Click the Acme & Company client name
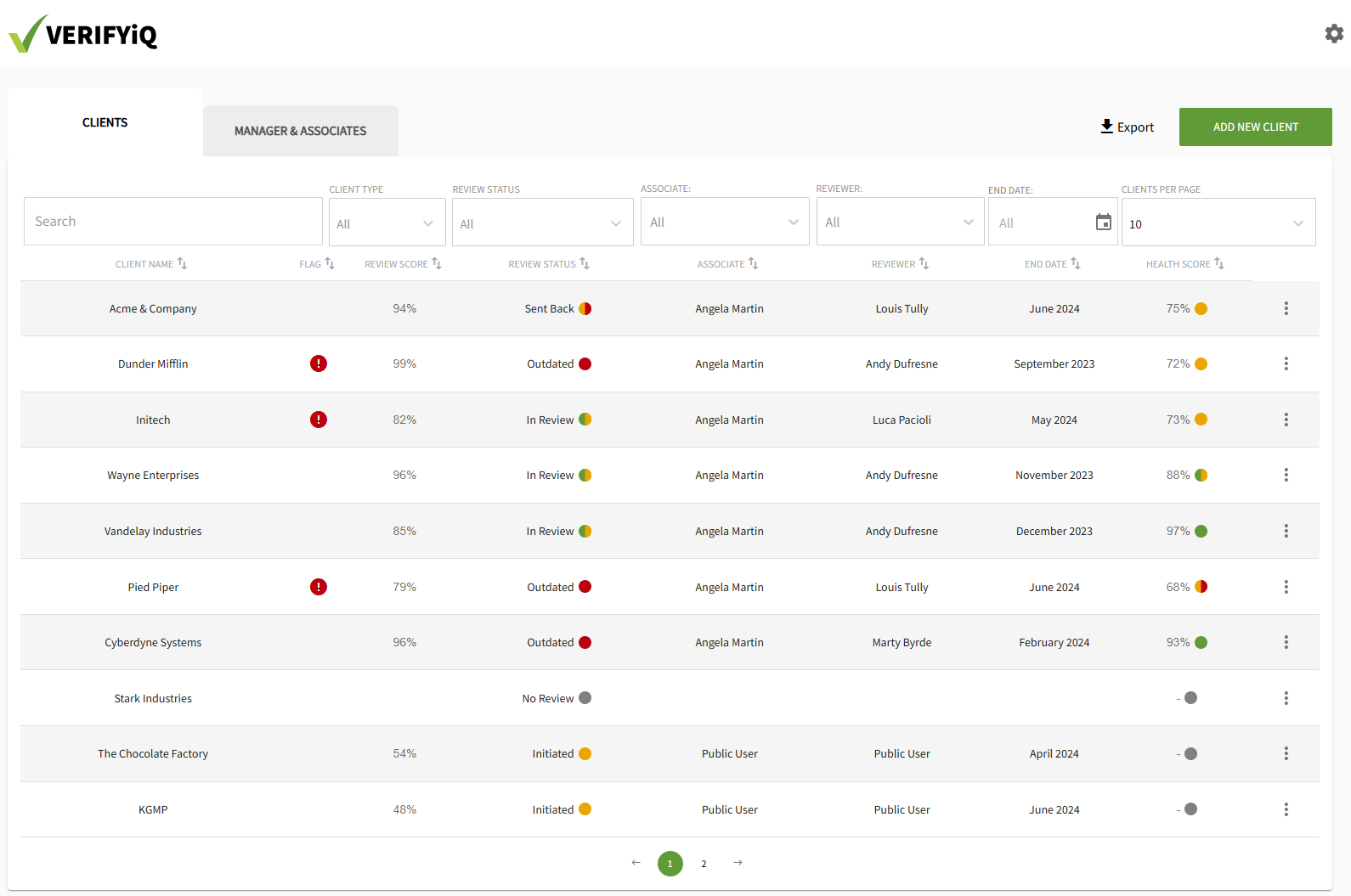 click(x=153, y=308)
